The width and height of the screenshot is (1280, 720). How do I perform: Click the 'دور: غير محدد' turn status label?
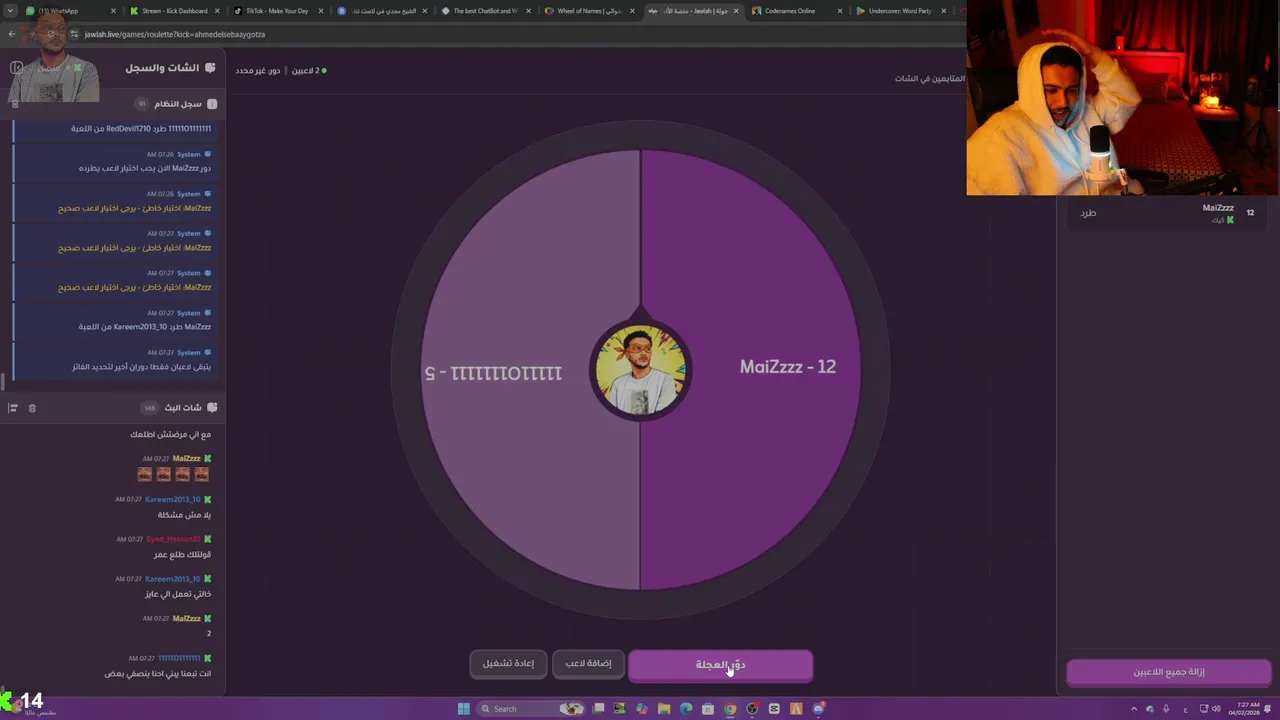tap(258, 71)
